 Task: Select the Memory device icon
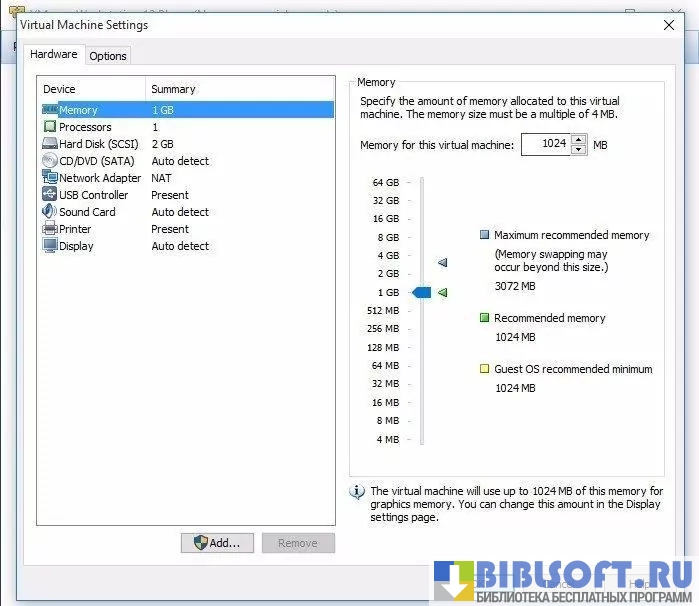coord(50,110)
